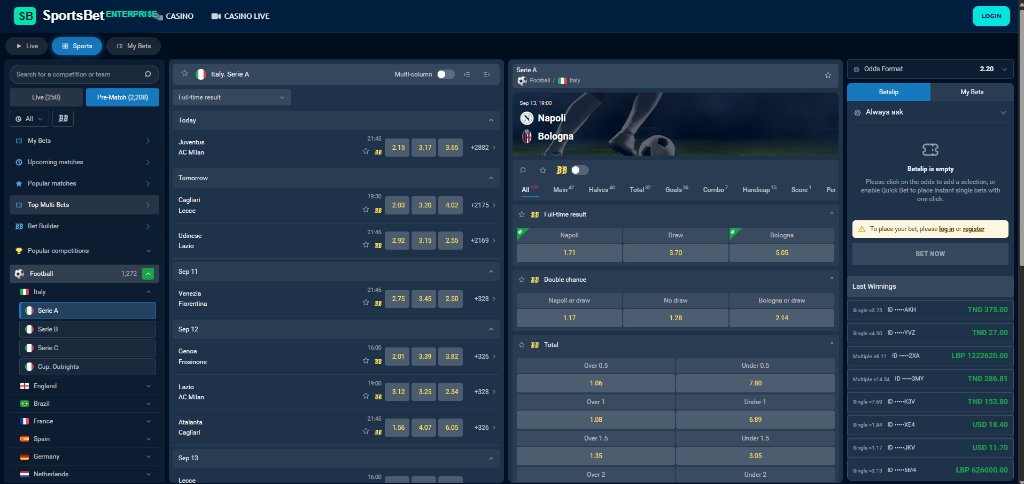Favorite the Napoli vs Bologna event star in header
This screenshot has width=1024, height=484.
point(828,75)
